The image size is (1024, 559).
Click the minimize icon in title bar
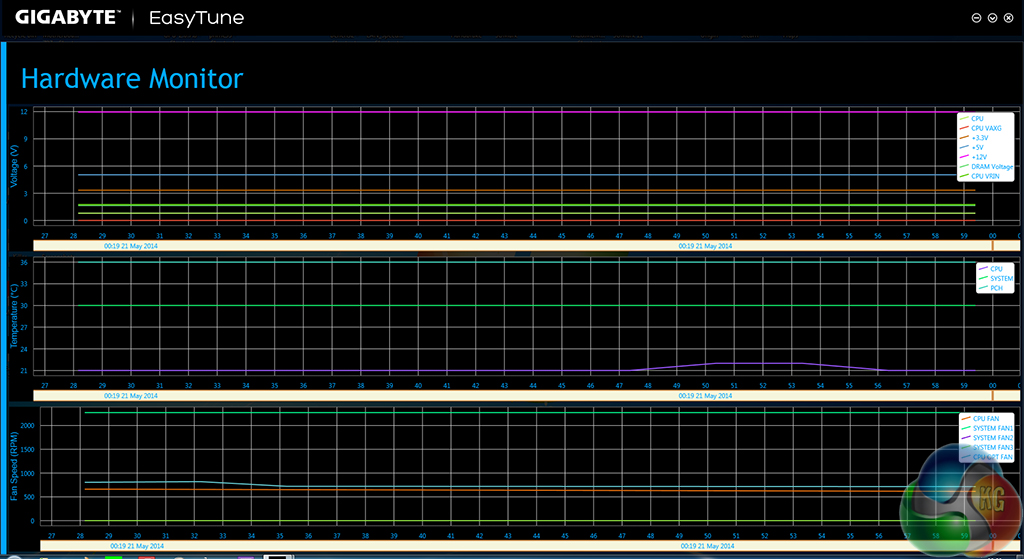tap(978, 18)
